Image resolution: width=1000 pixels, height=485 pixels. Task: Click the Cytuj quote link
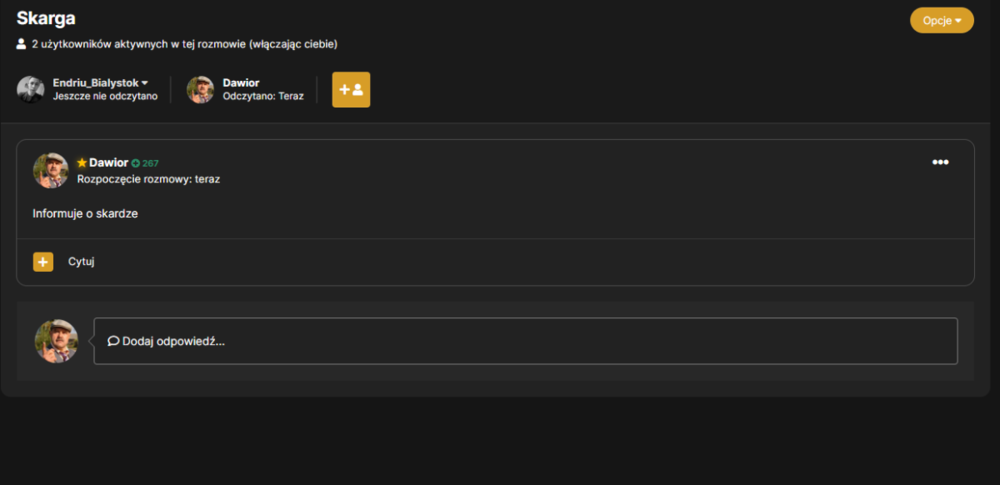(x=82, y=262)
